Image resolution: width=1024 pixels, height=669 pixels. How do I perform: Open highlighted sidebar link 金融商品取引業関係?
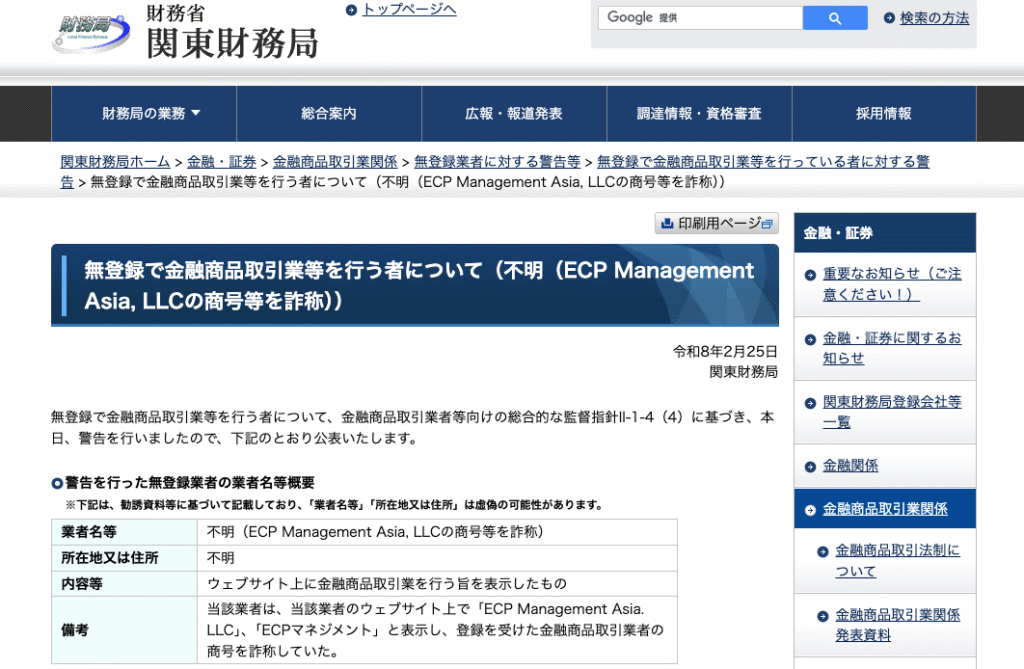point(885,509)
